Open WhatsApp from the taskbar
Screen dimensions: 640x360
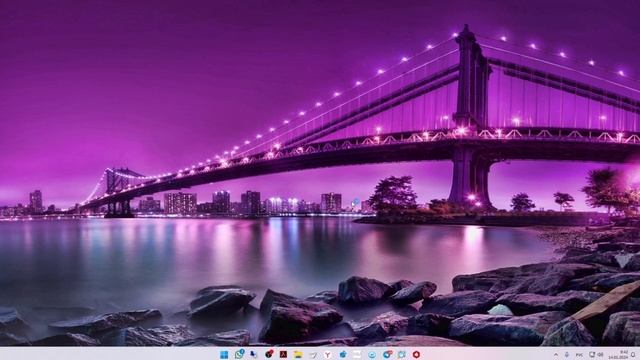(x=239, y=354)
